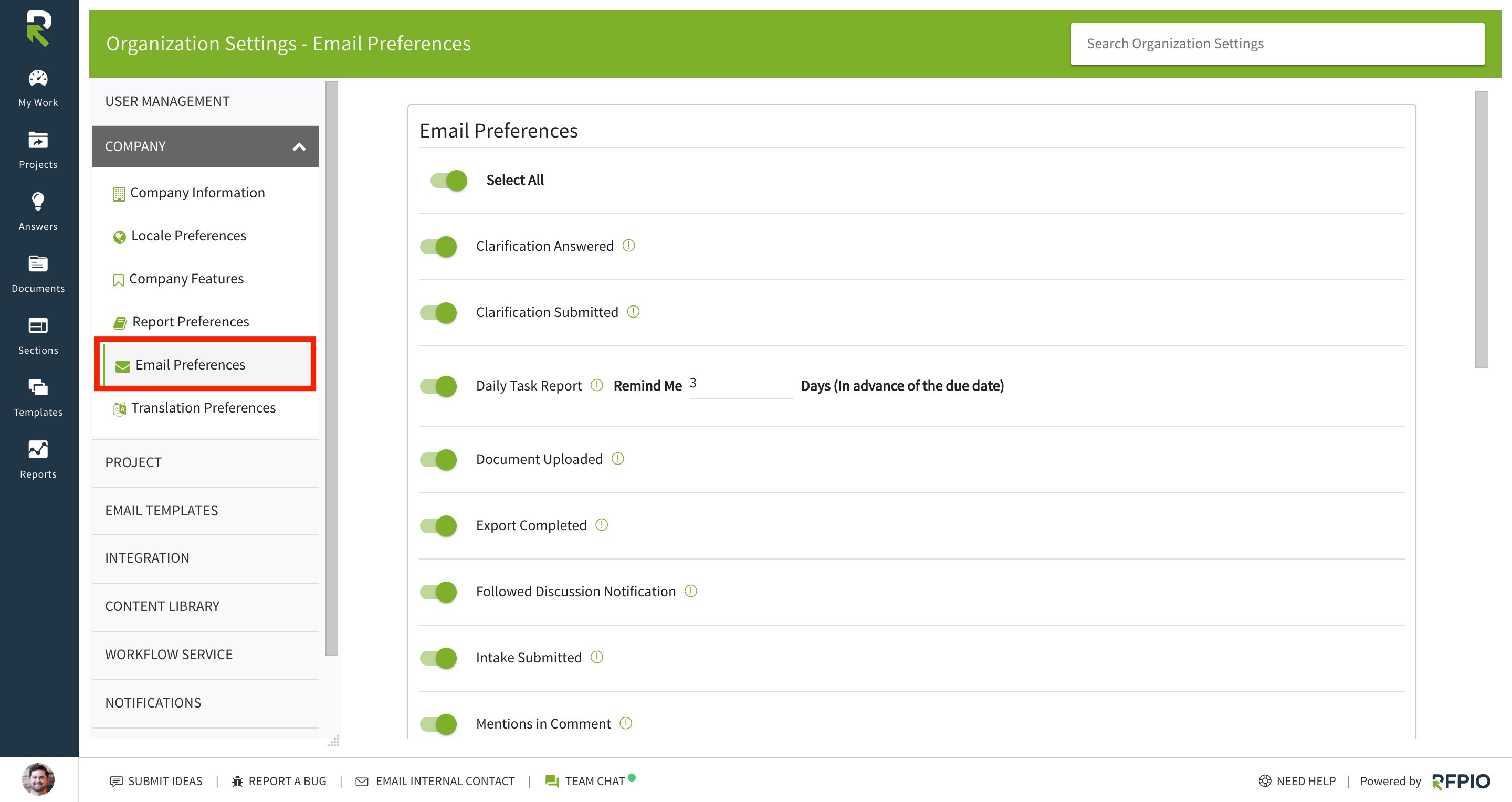This screenshot has width=1512, height=802.
Task: Open TEAM CHAT from the footer
Action: 595,782
